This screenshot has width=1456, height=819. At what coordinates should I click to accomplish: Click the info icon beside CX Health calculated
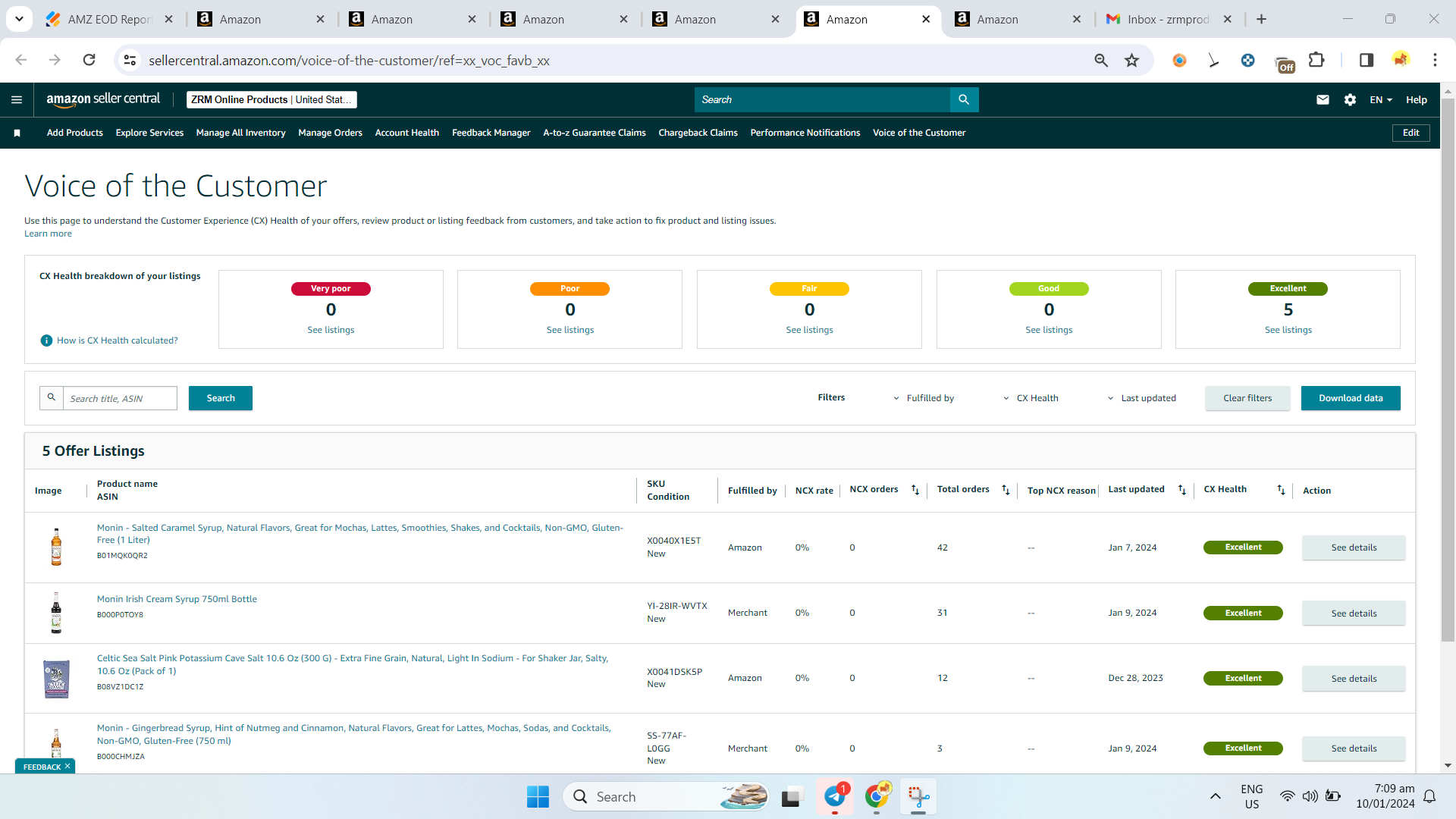click(46, 340)
